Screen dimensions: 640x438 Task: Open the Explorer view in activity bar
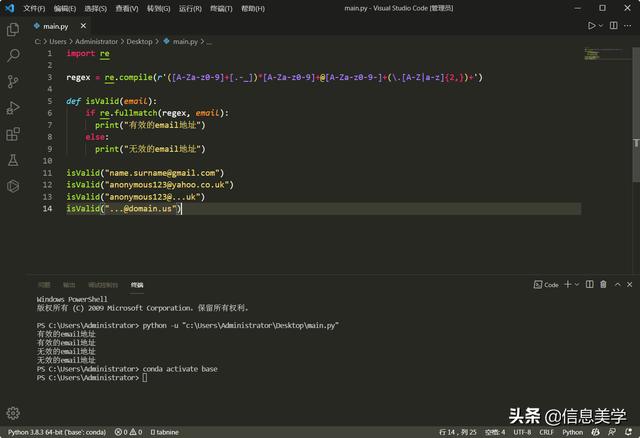(x=13, y=29)
